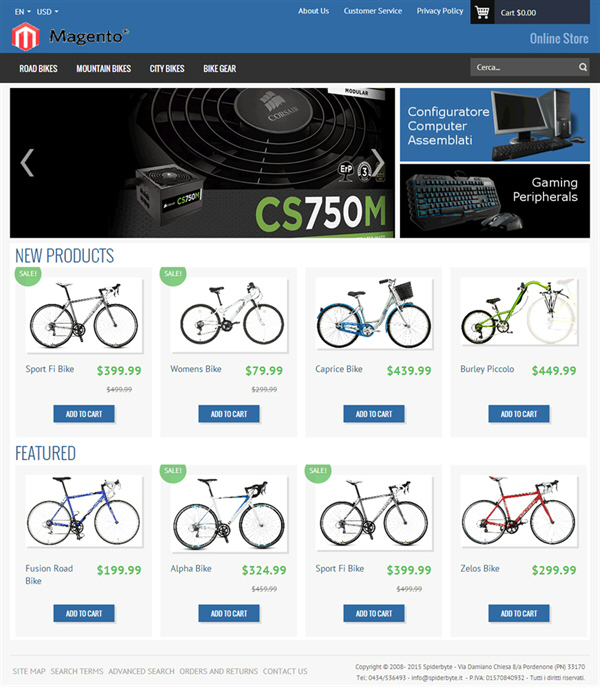Open the Bike Gear menu
The height and width of the screenshot is (687, 600).
220,68
